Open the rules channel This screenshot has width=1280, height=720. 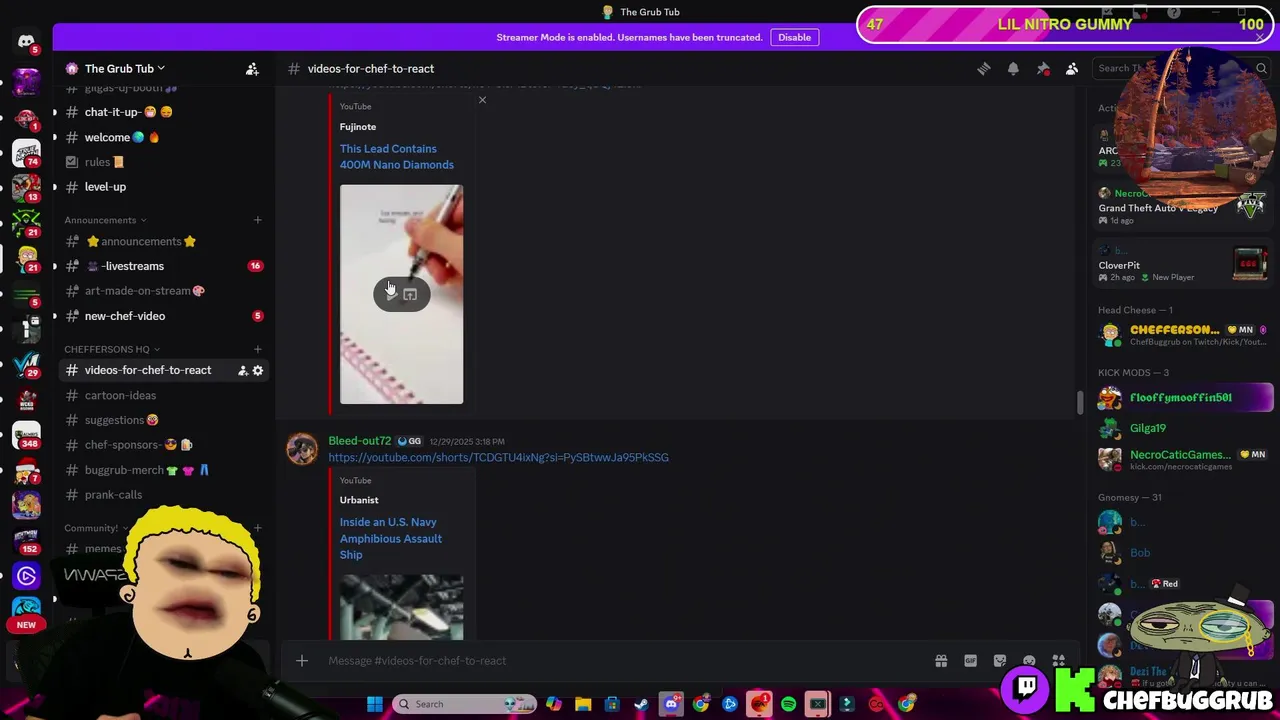point(160,162)
